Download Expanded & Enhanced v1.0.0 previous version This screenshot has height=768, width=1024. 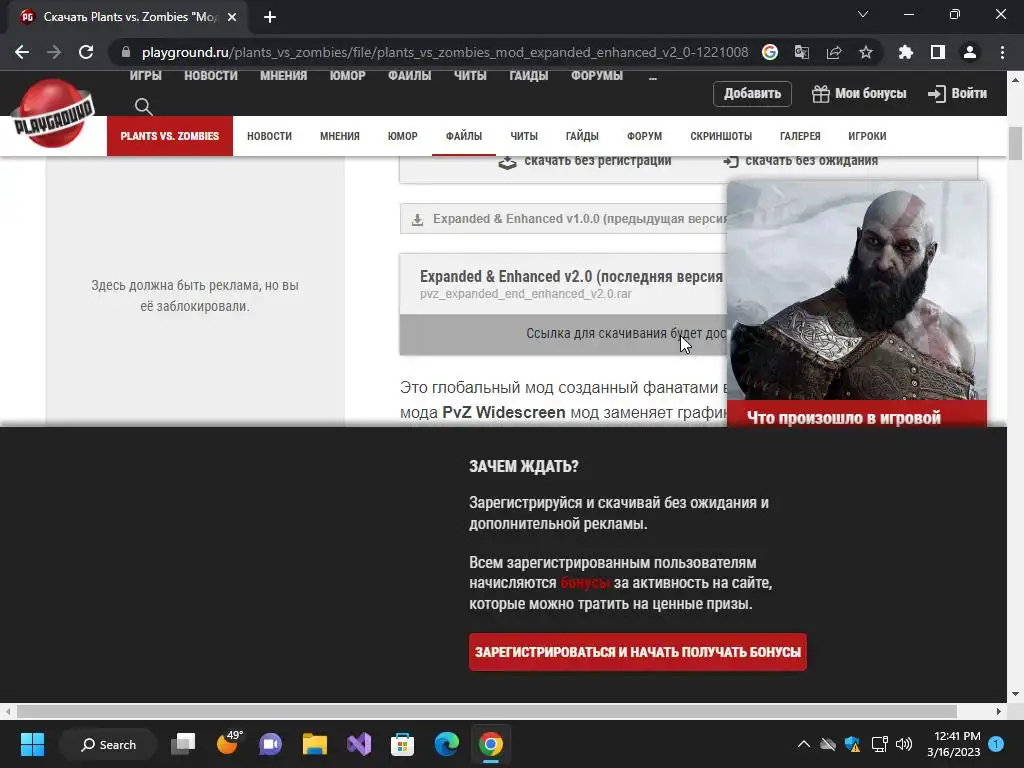(x=564, y=219)
